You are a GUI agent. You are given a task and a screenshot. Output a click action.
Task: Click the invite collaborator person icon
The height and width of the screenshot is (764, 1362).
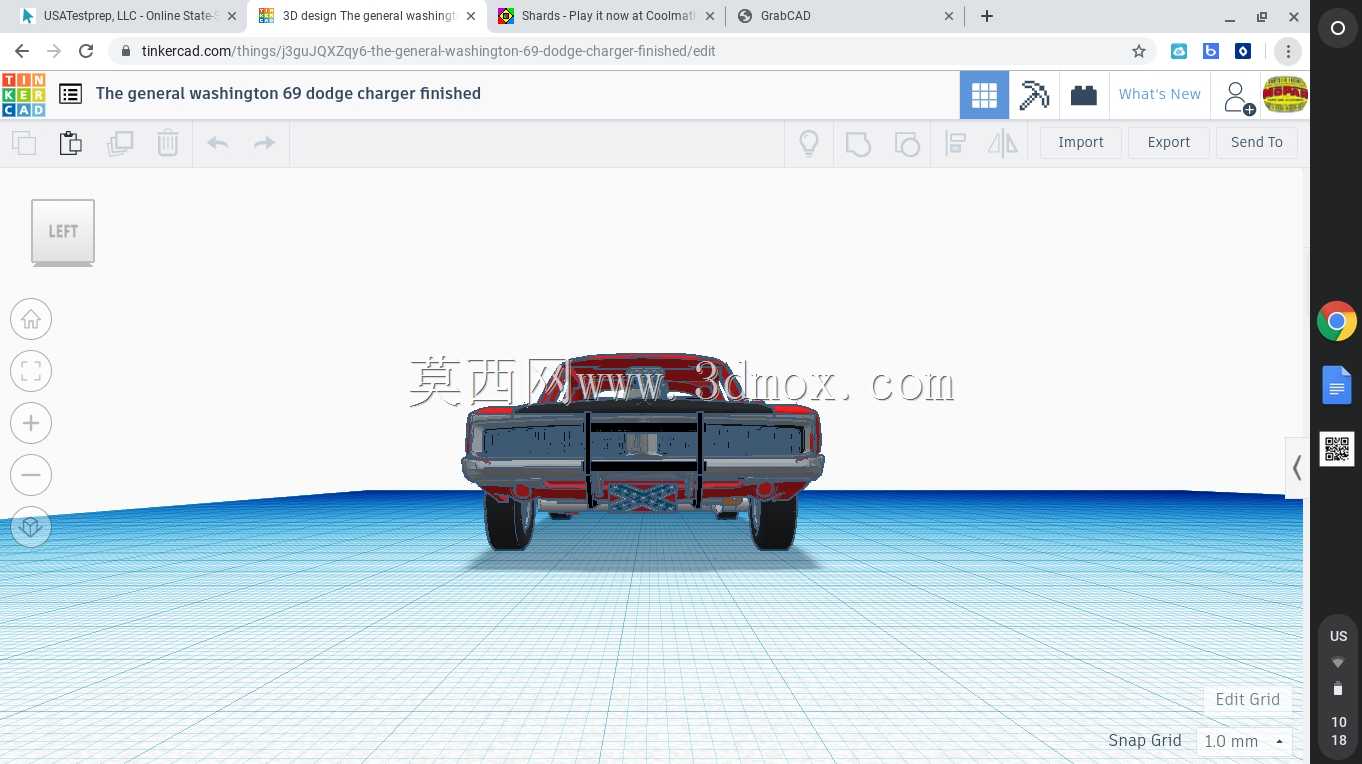pyautogui.click(x=1237, y=96)
